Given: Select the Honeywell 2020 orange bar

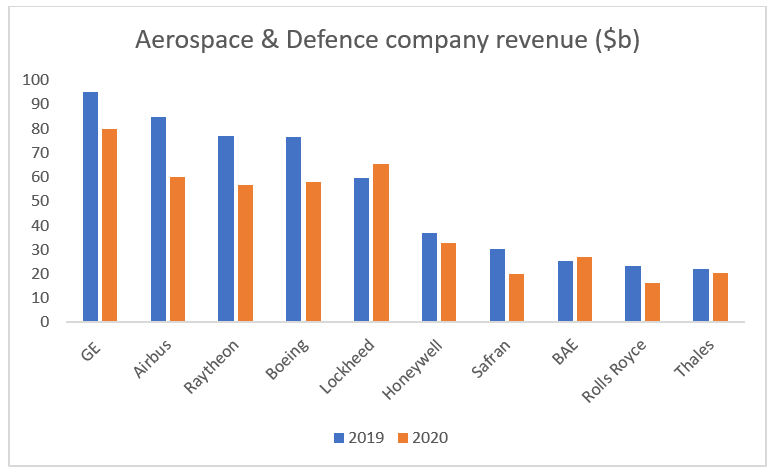Looking at the screenshot, I should coord(449,282).
